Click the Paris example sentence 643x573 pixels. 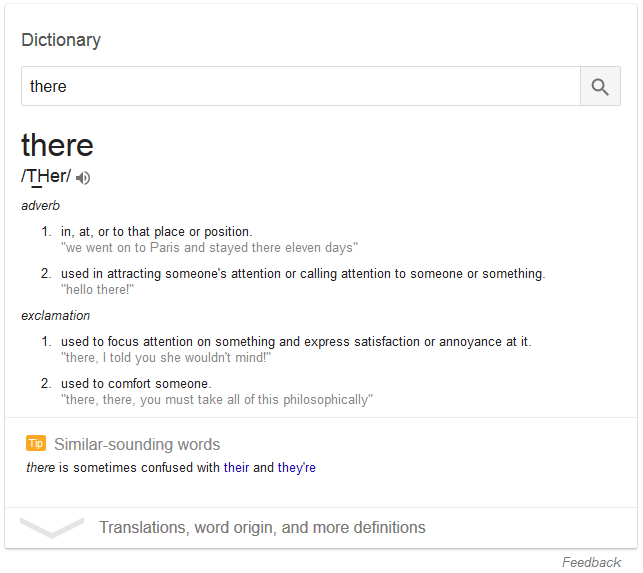point(209,247)
